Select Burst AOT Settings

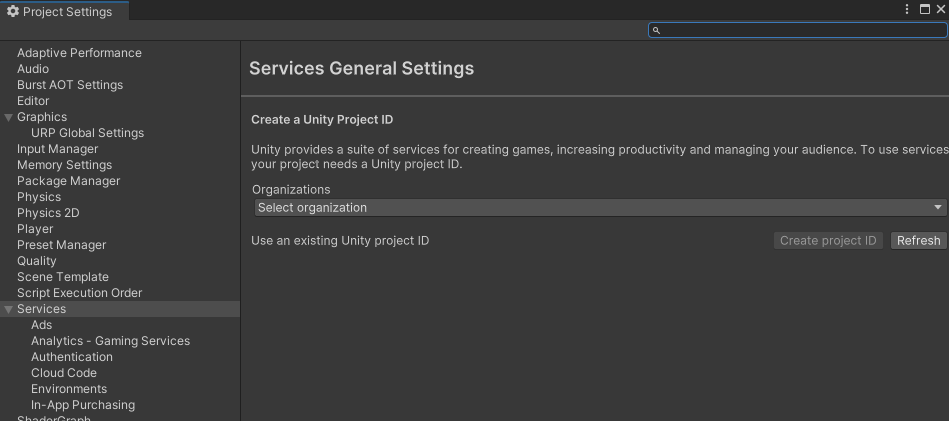point(70,85)
